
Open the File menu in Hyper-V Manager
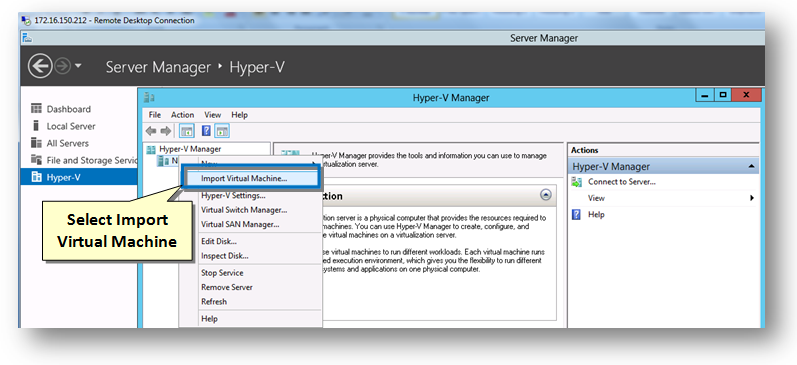pyautogui.click(x=155, y=115)
